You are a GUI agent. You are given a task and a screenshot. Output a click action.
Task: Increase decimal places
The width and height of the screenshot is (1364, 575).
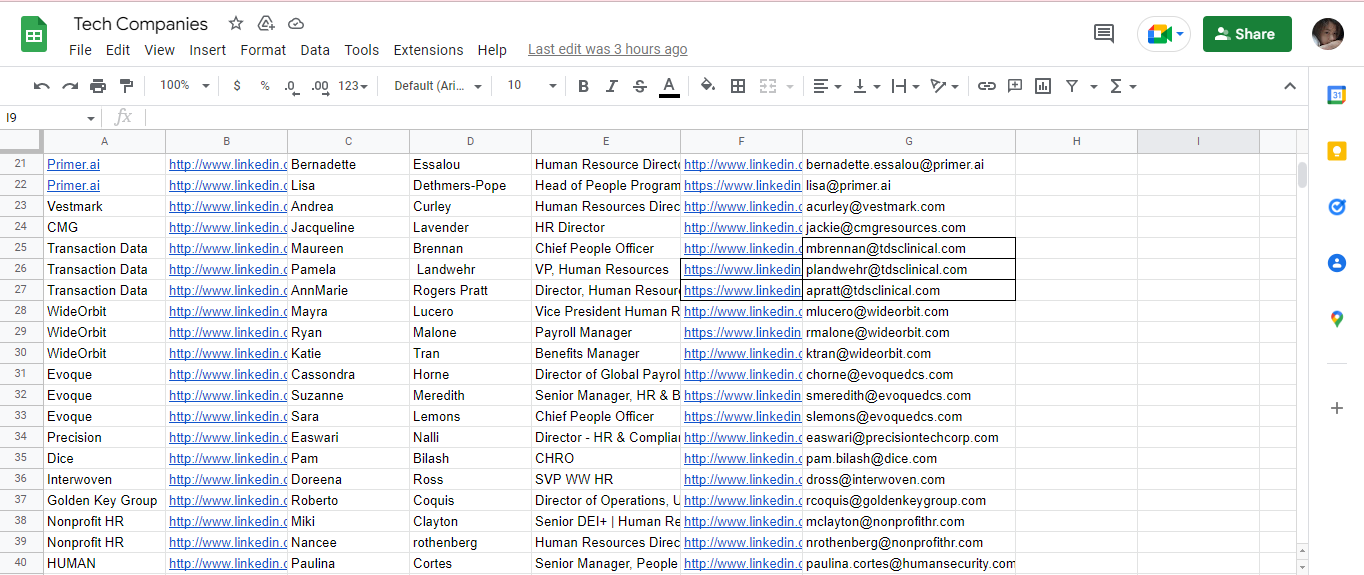click(320, 86)
